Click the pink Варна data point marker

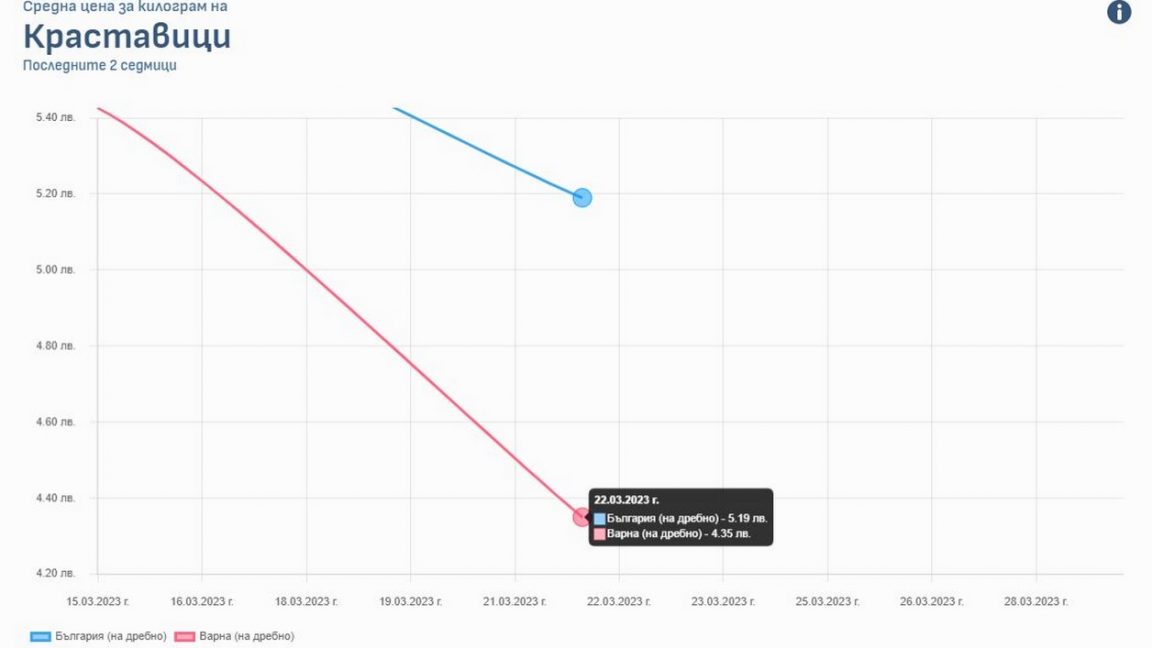581,517
